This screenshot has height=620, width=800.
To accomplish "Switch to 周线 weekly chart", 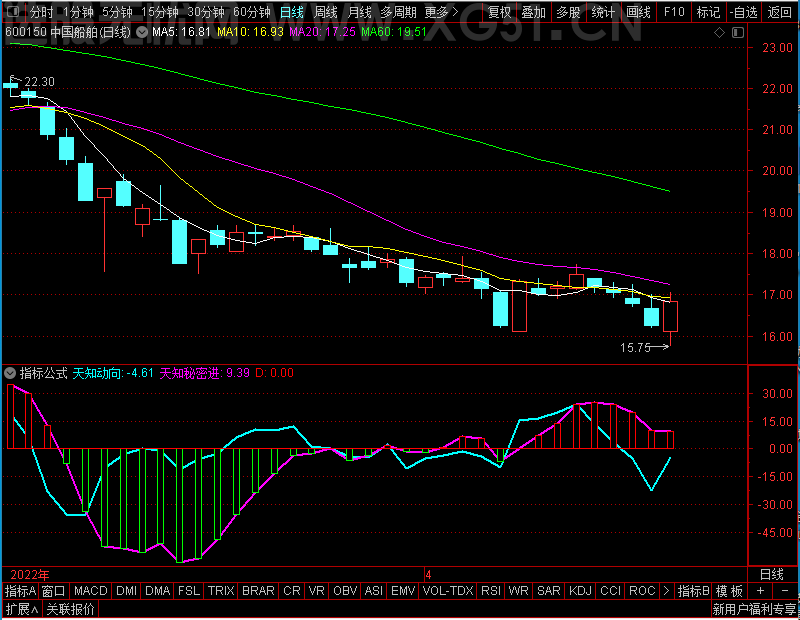I will coord(326,12).
